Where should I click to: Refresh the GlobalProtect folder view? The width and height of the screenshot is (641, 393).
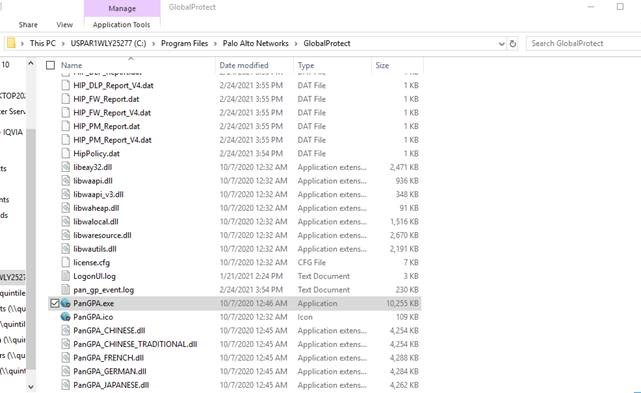pos(513,43)
